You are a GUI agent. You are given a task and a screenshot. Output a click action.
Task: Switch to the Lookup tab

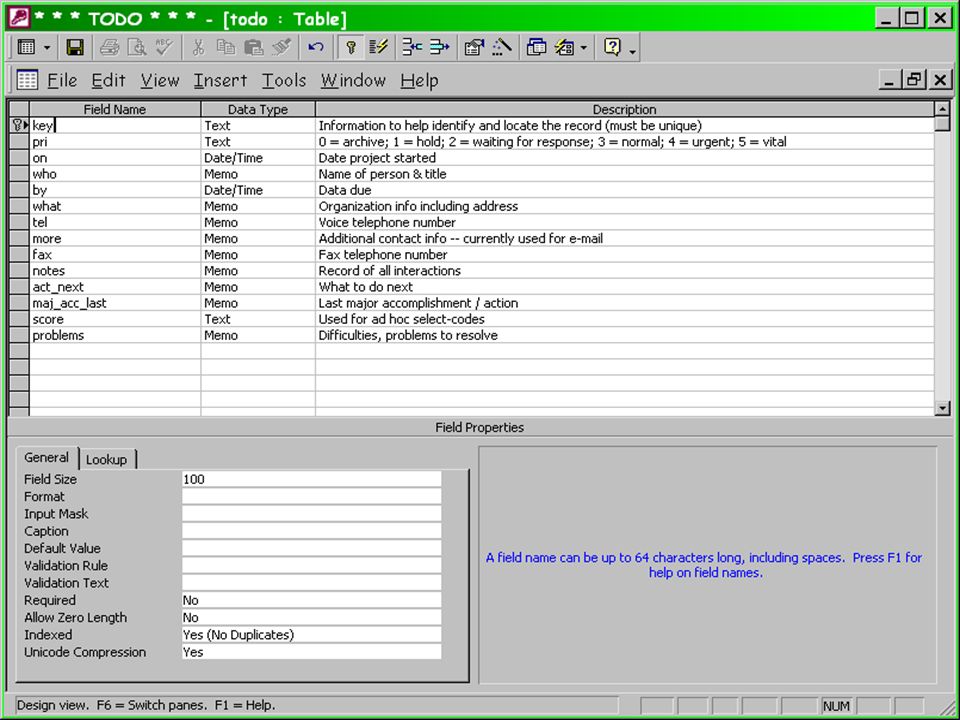coord(107,459)
